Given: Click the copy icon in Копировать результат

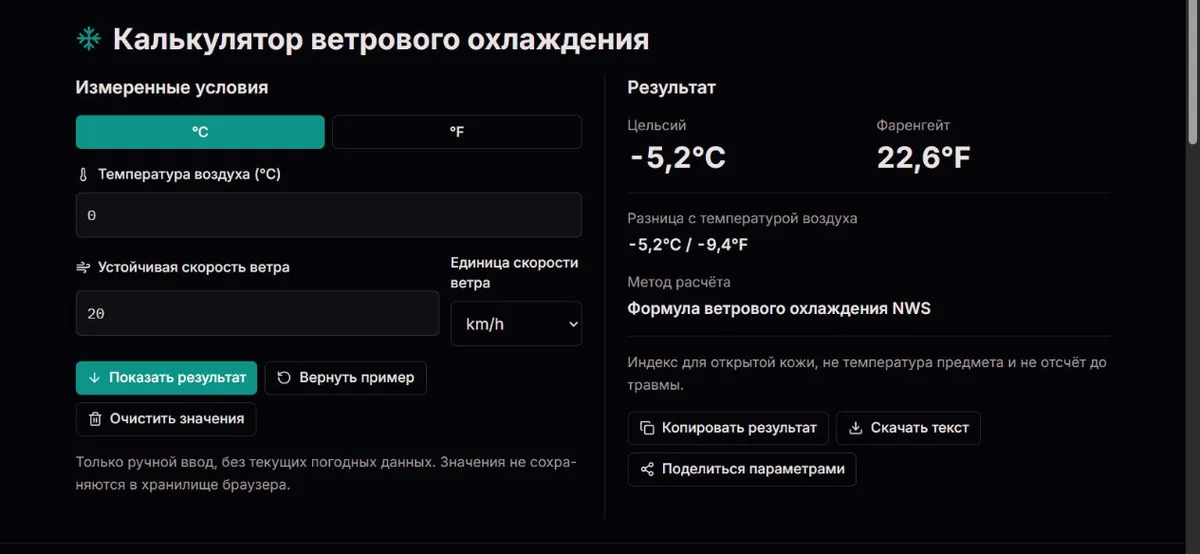Looking at the screenshot, I should click(647, 428).
